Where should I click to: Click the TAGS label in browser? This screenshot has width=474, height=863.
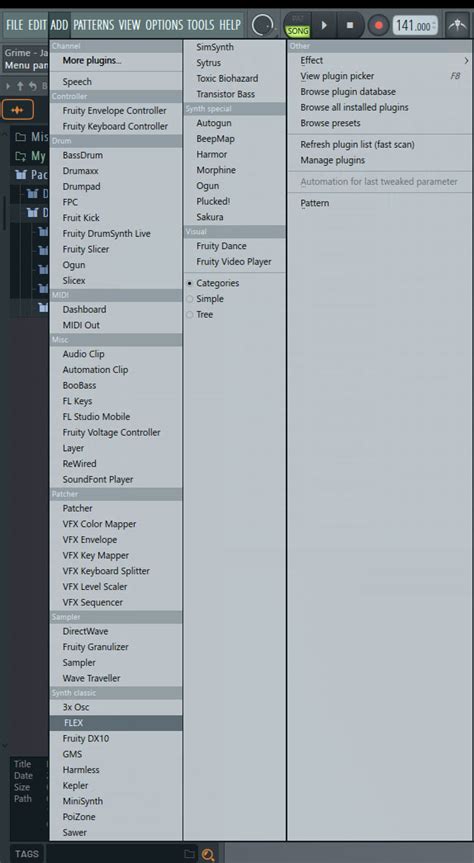click(27, 854)
